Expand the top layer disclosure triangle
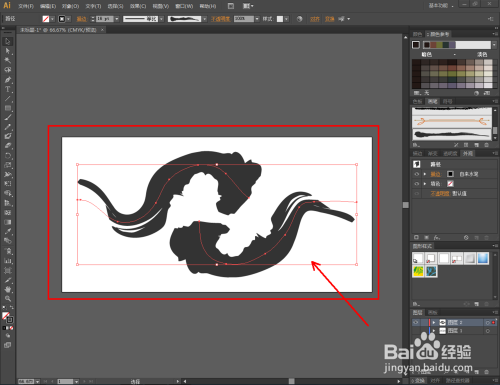The image size is (500, 385). coord(434,322)
